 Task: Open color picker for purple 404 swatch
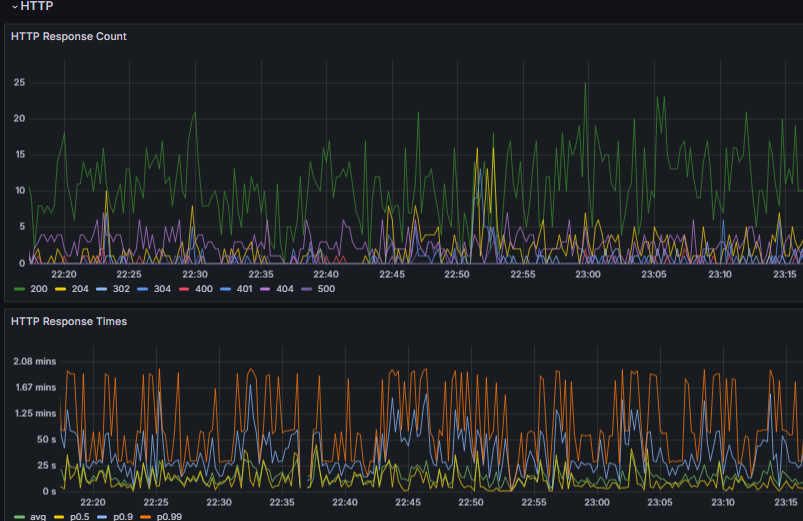point(265,289)
